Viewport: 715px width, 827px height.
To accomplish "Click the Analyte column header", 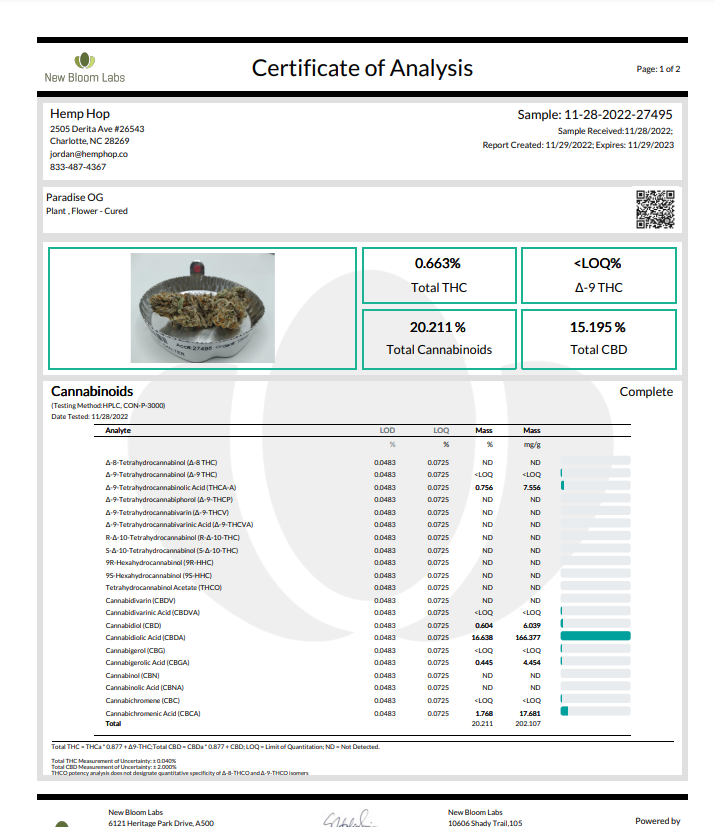I will [x=118, y=430].
